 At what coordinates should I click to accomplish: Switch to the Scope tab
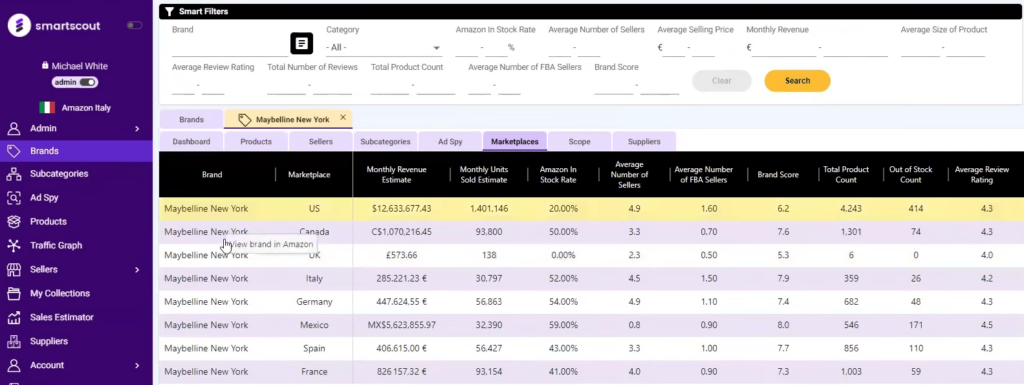pos(579,142)
